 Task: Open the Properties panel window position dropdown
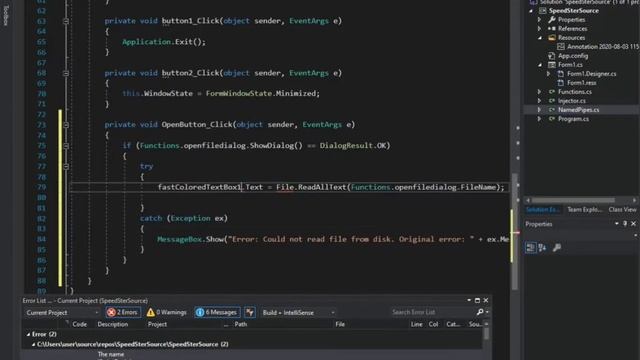616,224
